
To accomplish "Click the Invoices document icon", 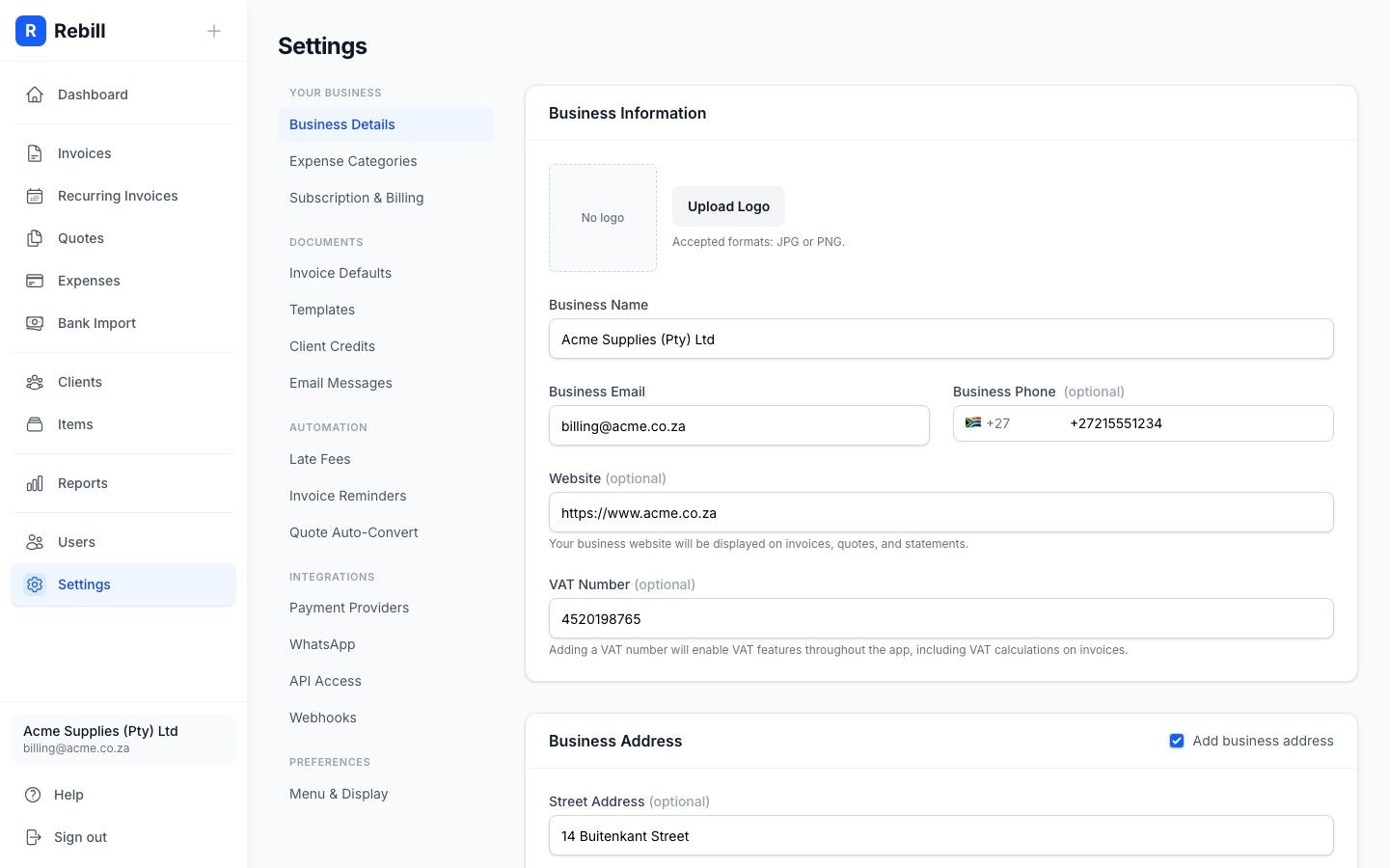I will pos(35,153).
